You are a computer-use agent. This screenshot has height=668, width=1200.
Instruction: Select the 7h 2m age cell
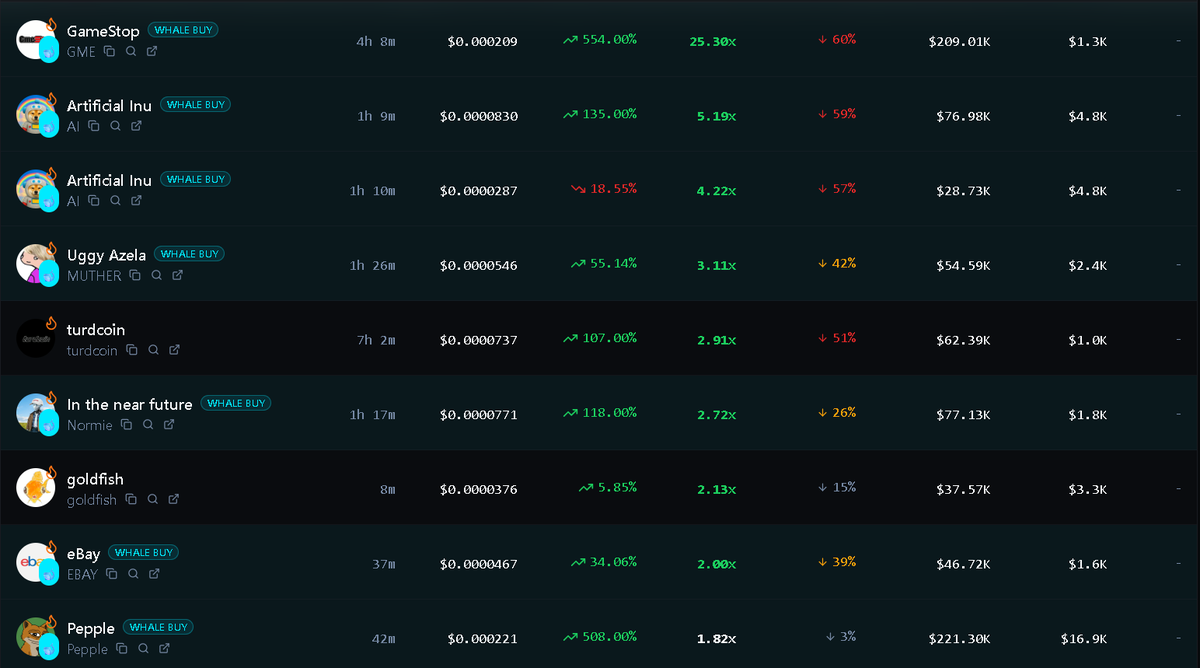pyautogui.click(x=376, y=340)
